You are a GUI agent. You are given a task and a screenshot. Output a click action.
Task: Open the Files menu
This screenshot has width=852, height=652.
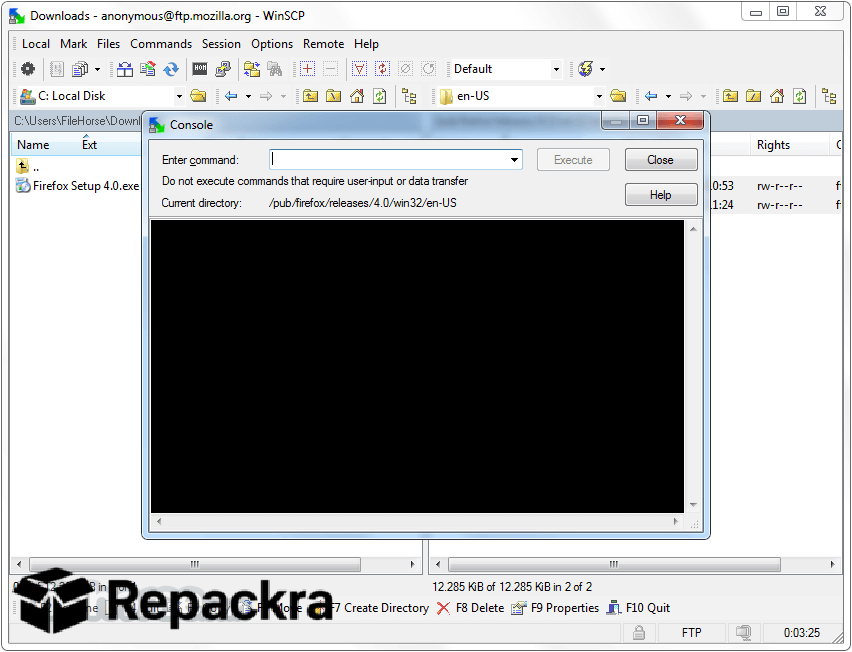(x=108, y=44)
